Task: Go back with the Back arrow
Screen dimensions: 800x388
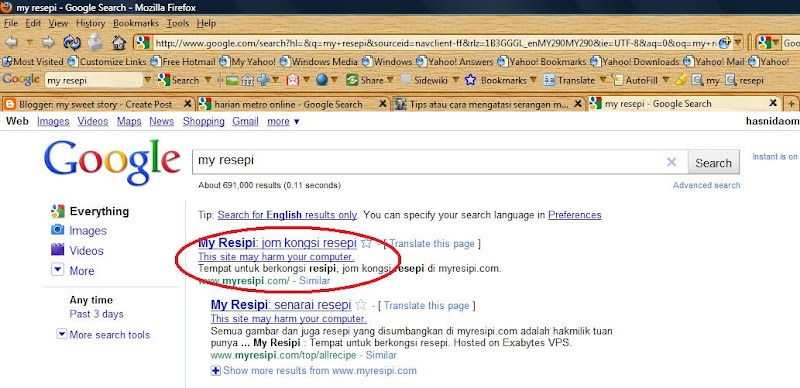Action: pyautogui.click(x=11, y=42)
